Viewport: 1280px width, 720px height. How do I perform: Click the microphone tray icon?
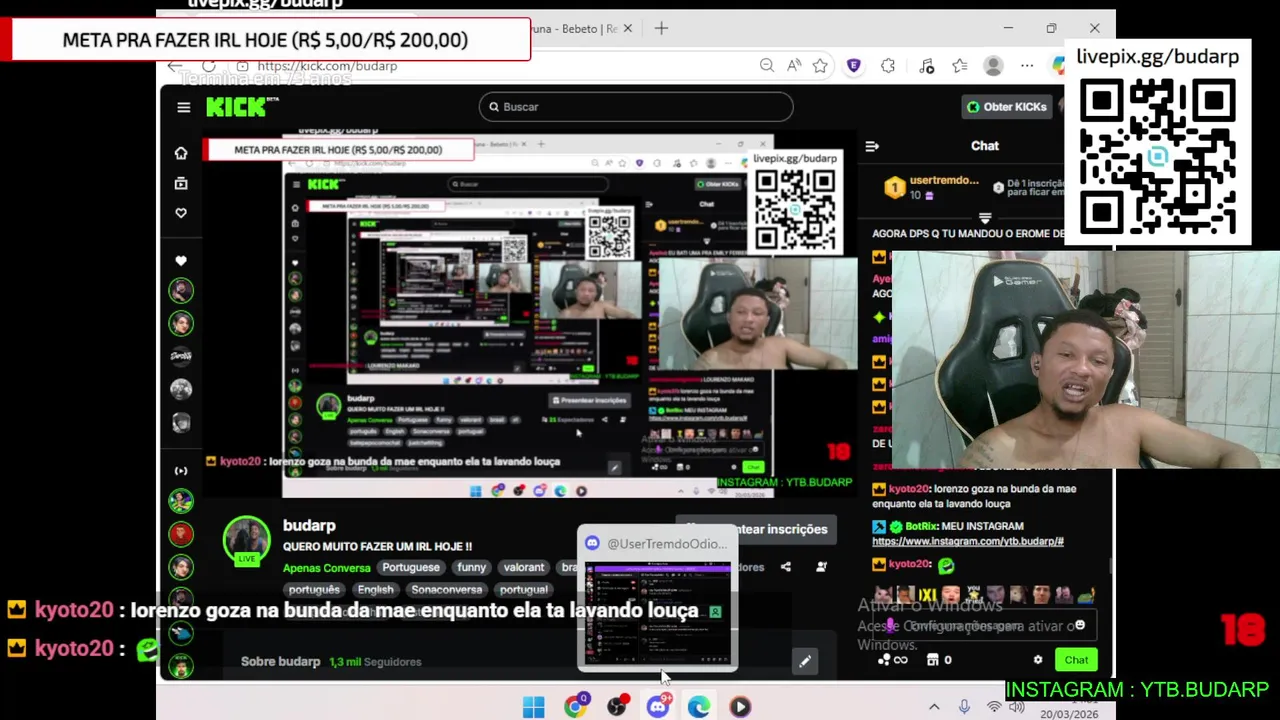(964, 707)
